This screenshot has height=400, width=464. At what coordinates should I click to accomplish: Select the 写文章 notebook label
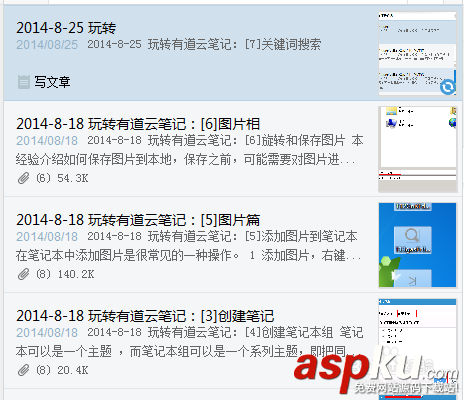pyautogui.click(x=52, y=82)
